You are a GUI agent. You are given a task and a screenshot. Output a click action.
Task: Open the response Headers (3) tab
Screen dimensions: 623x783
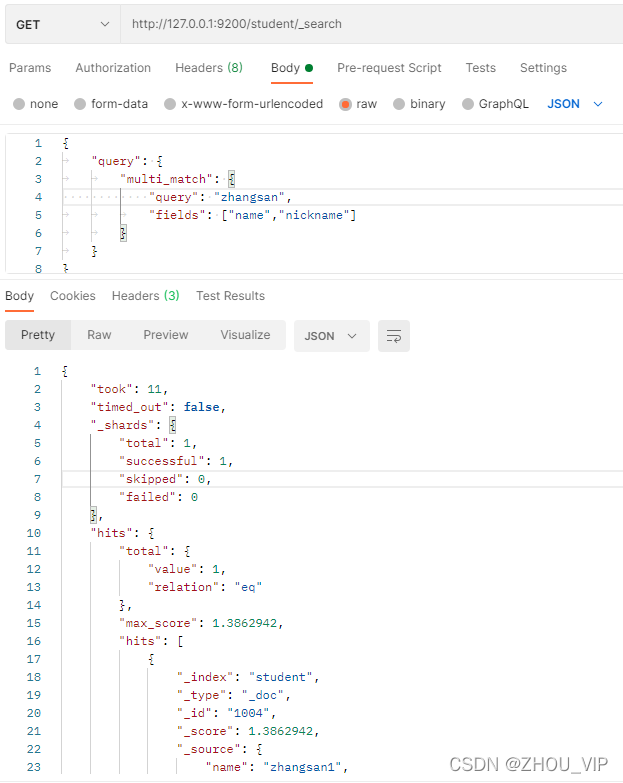pyautogui.click(x=145, y=296)
